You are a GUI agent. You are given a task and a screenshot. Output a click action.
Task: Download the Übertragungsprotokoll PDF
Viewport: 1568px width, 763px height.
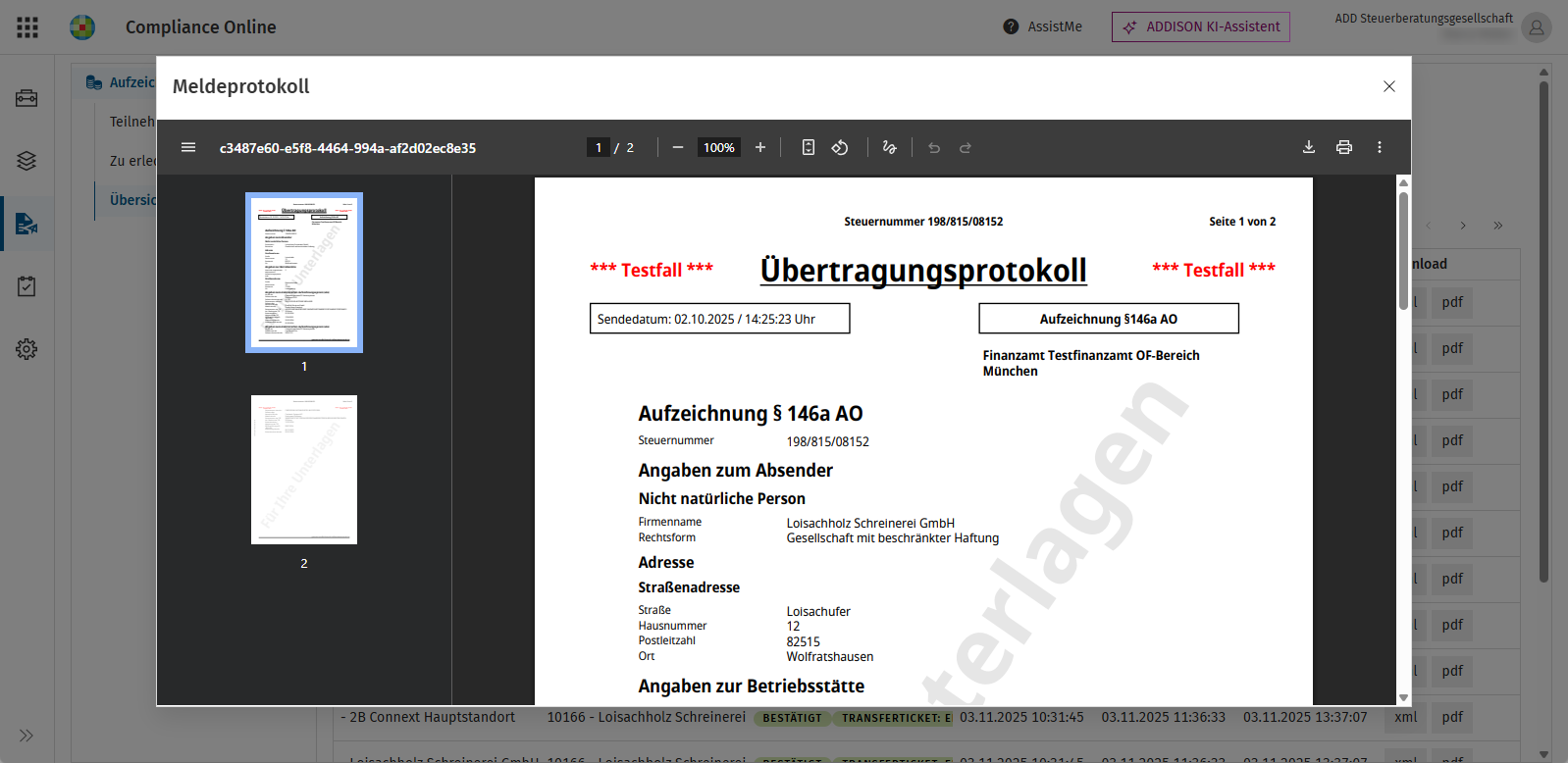(x=1309, y=147)
